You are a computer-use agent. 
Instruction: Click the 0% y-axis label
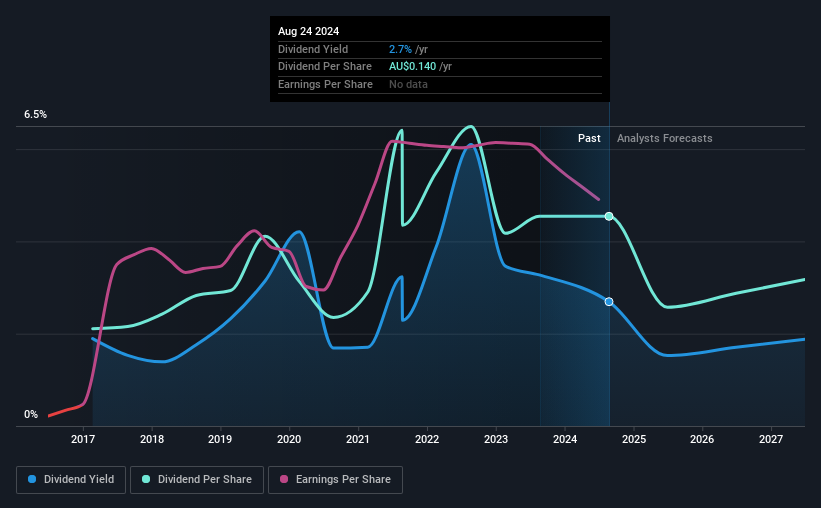(31, 414)
